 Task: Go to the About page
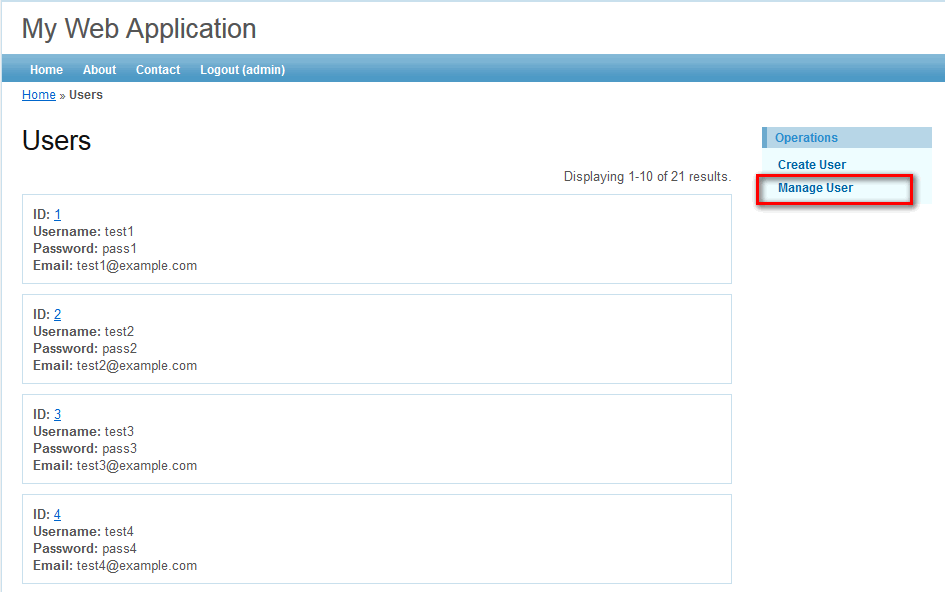tap(99, 70)
